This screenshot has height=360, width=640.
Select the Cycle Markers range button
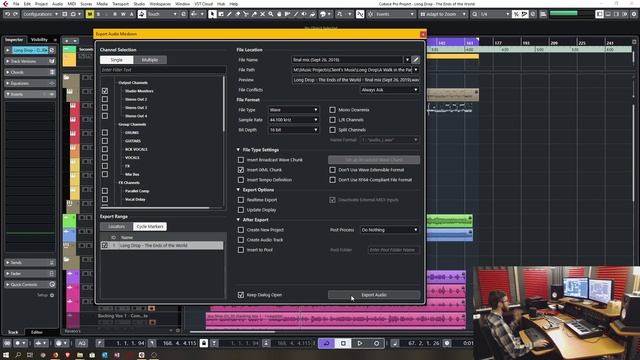(x=150, y=227)
